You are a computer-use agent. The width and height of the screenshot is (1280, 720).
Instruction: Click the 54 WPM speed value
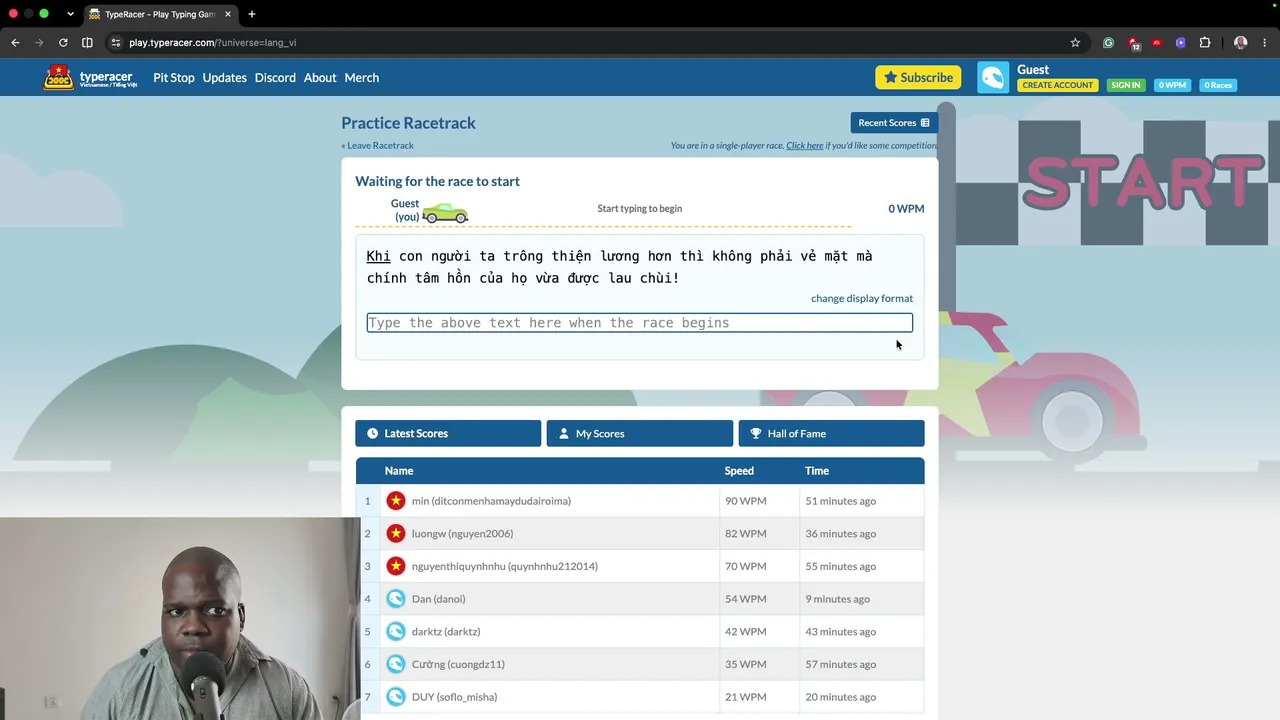(x=746, y=599)
